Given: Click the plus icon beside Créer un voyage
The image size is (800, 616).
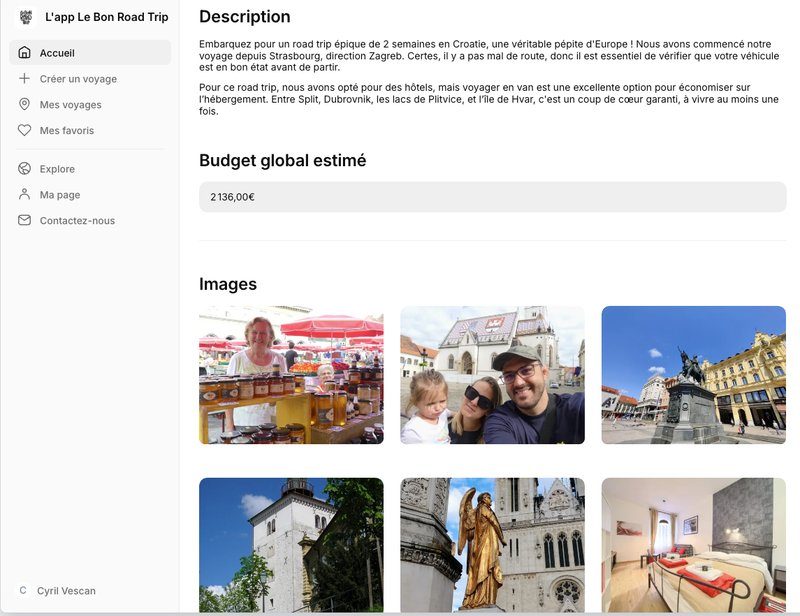Looking at the screenshot, I should click(24, 79).
